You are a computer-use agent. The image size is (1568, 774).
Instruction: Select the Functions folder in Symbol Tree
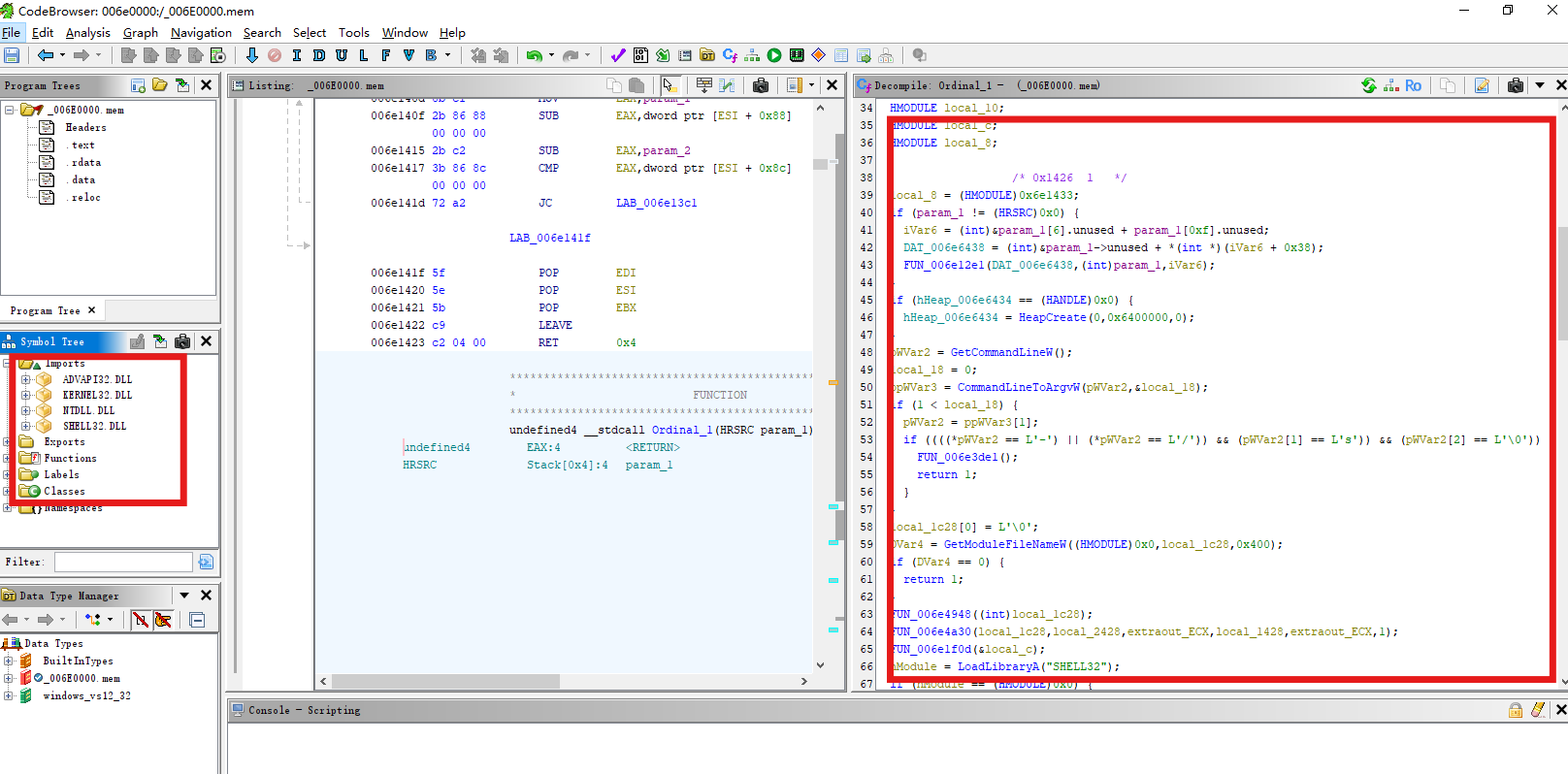tap(70, 458)
